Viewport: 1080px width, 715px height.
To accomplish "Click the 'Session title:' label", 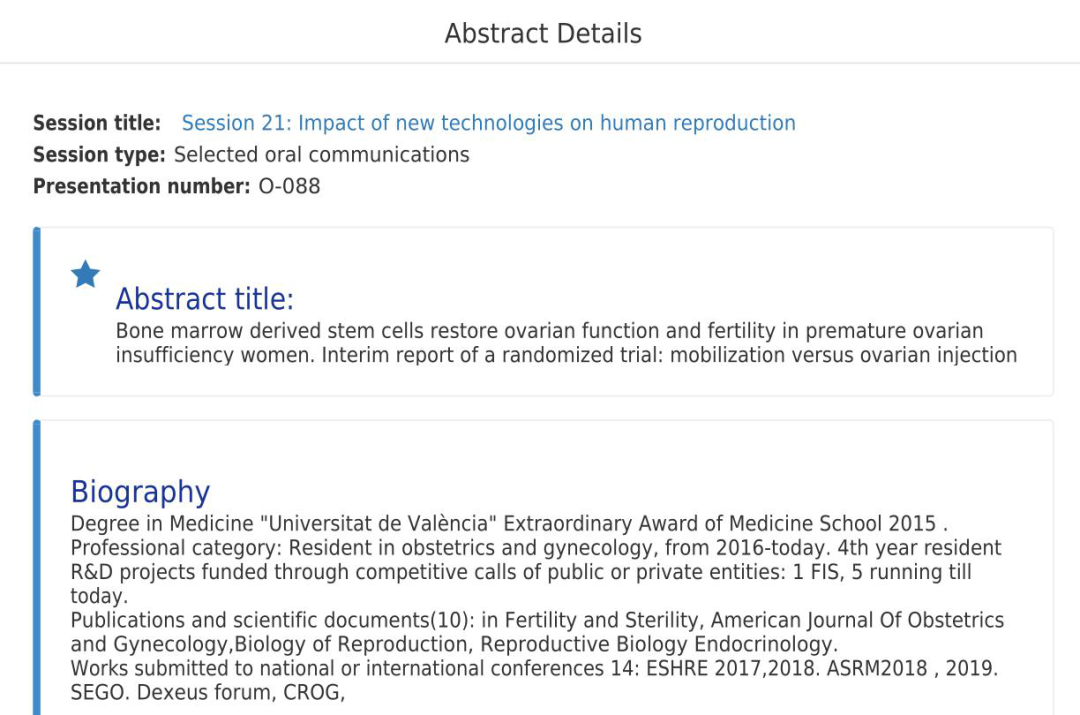I will (97, 123).
